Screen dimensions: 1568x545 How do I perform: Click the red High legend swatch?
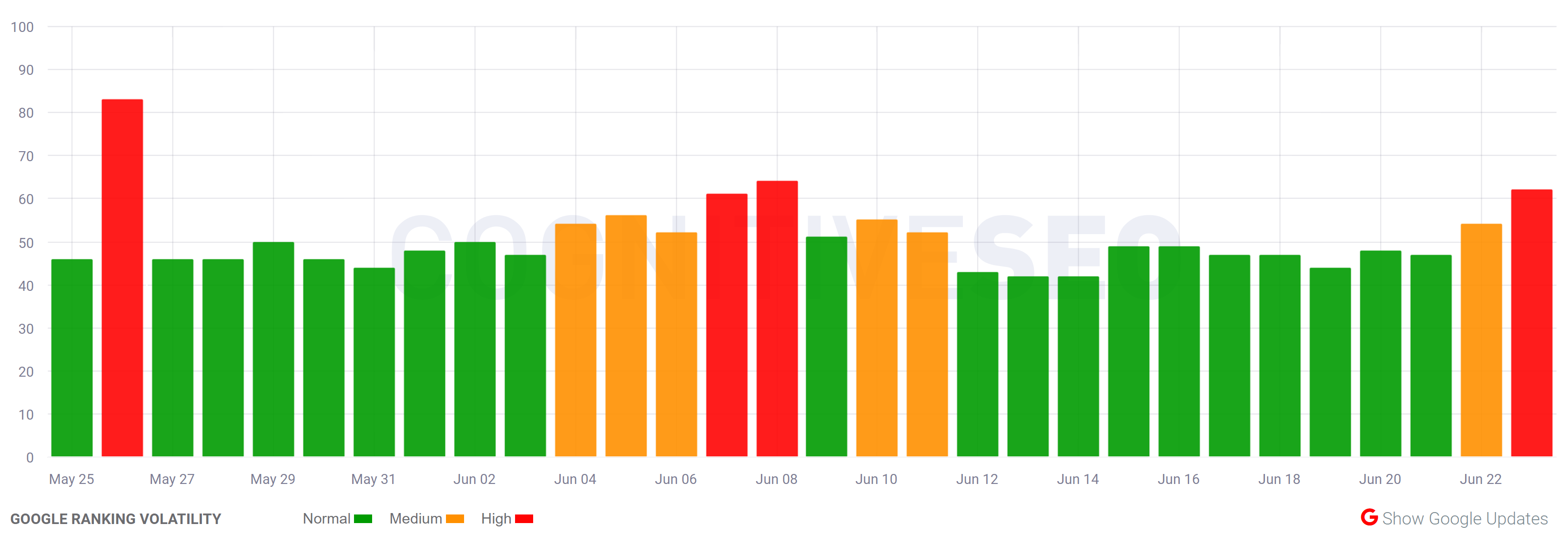tap(524, 518)
